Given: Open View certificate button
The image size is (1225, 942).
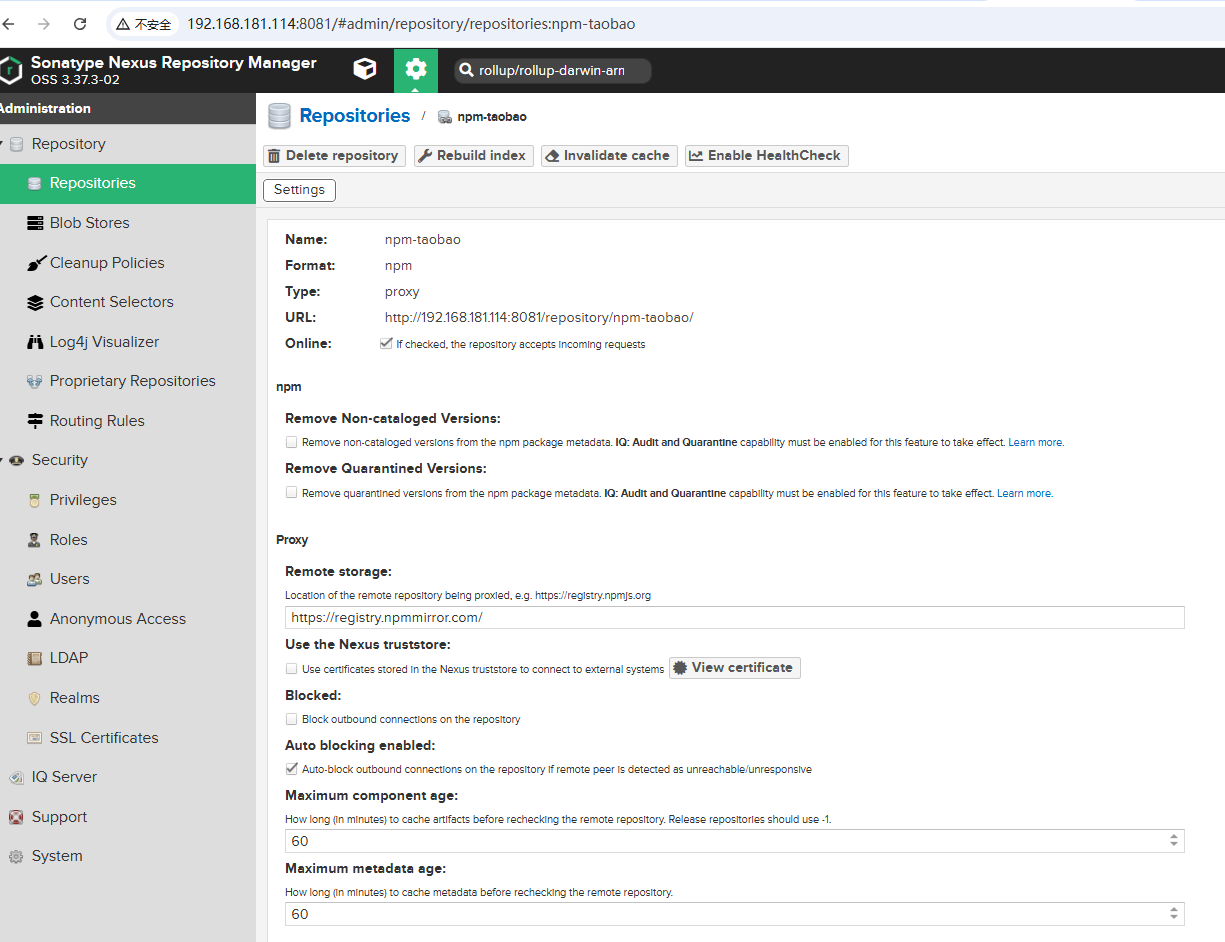Looking at the screenshot, I should coord(734,668).
